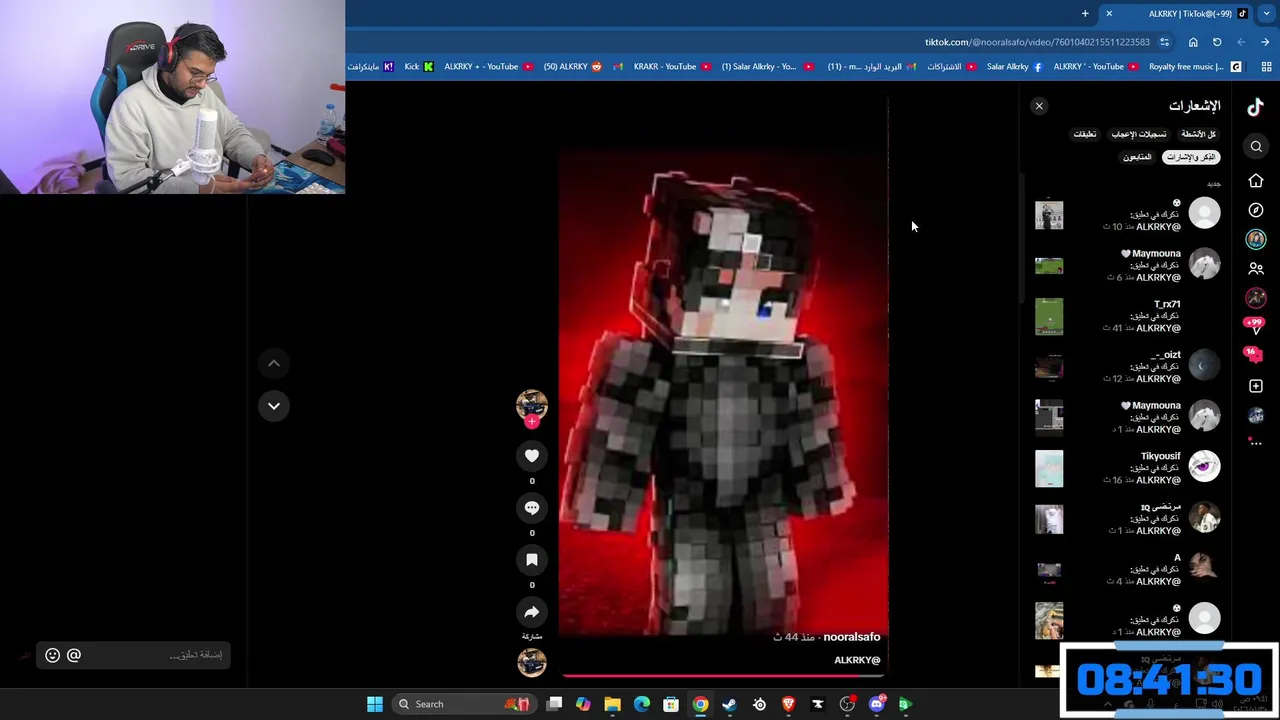Open video thumbnail beside T_rx71 notification
The height and width of the screenshot is (720, 1280).
[x=1049, y=316]
